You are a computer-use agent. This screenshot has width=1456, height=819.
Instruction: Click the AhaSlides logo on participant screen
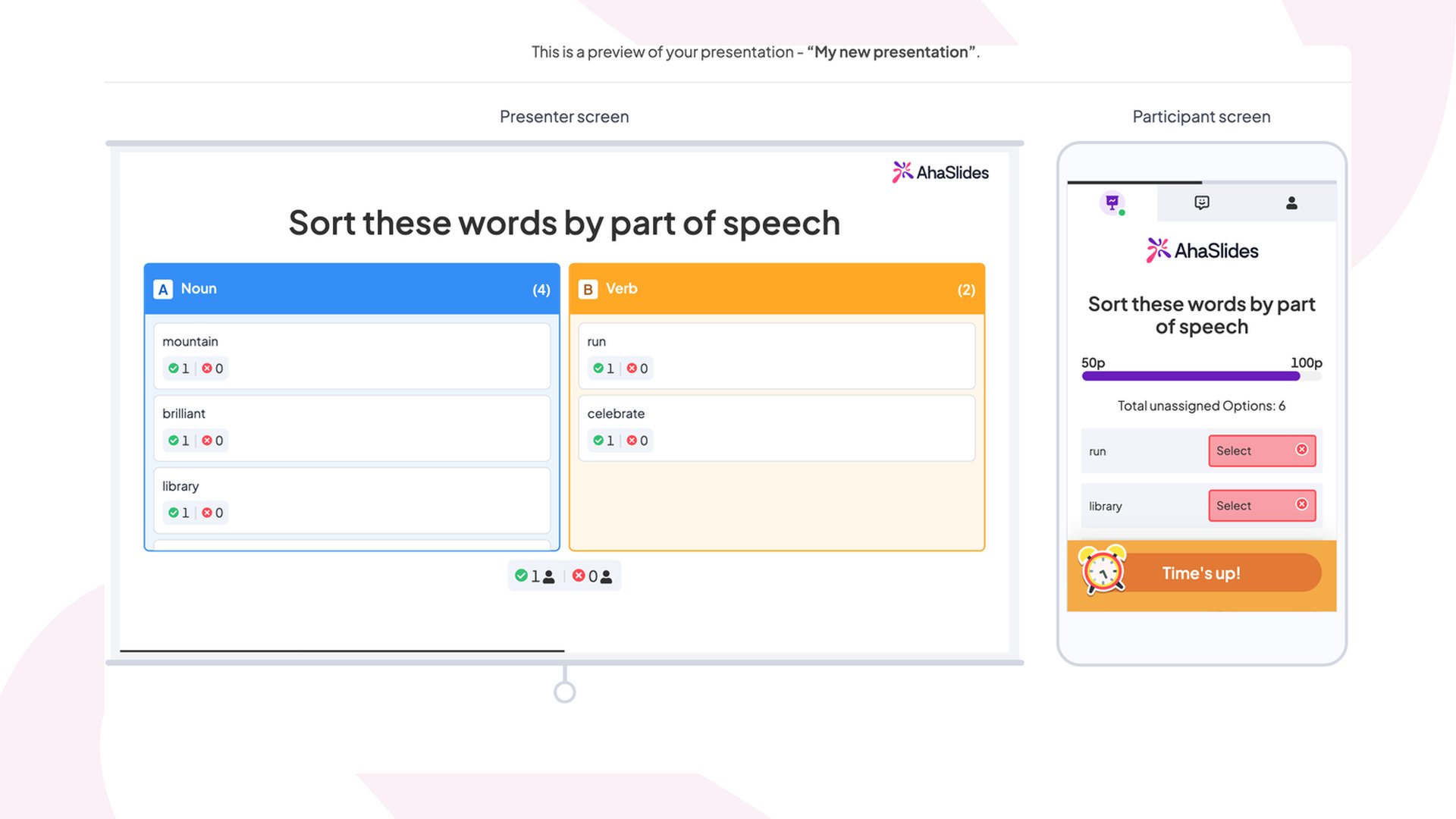tap(1202, 250)
